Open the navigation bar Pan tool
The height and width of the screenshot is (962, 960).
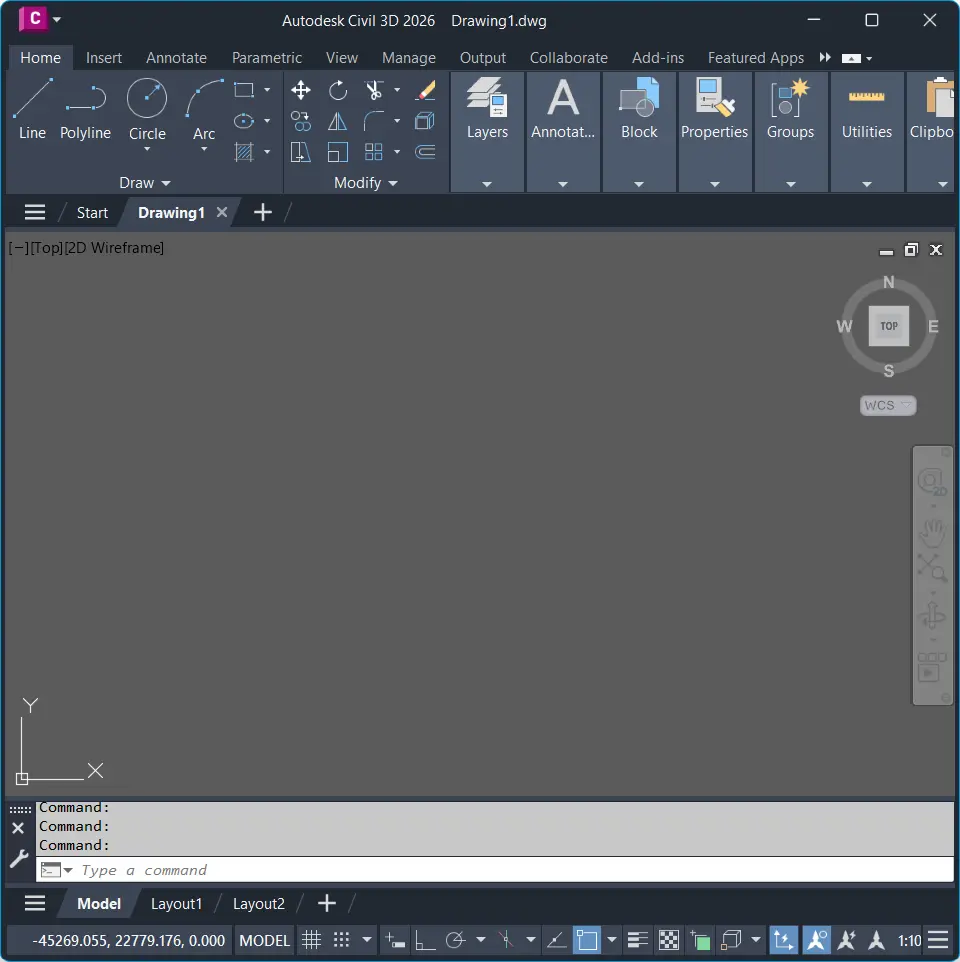pyautogui.click(x=932, y=533)
